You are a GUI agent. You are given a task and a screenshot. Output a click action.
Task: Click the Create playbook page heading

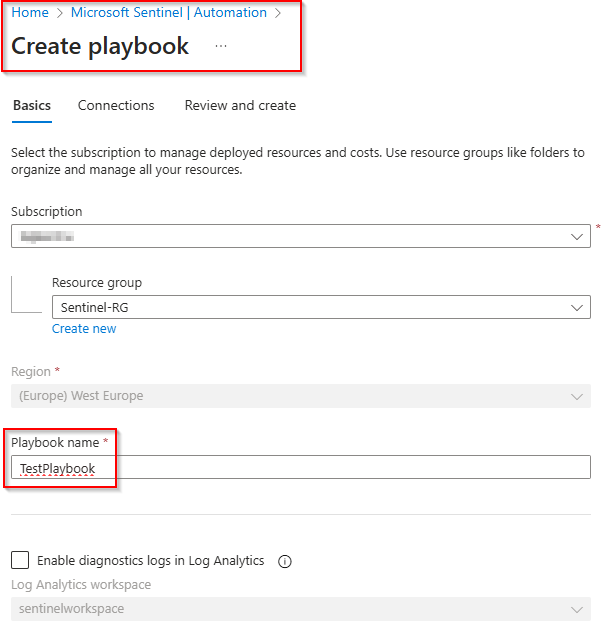point(100,46)
